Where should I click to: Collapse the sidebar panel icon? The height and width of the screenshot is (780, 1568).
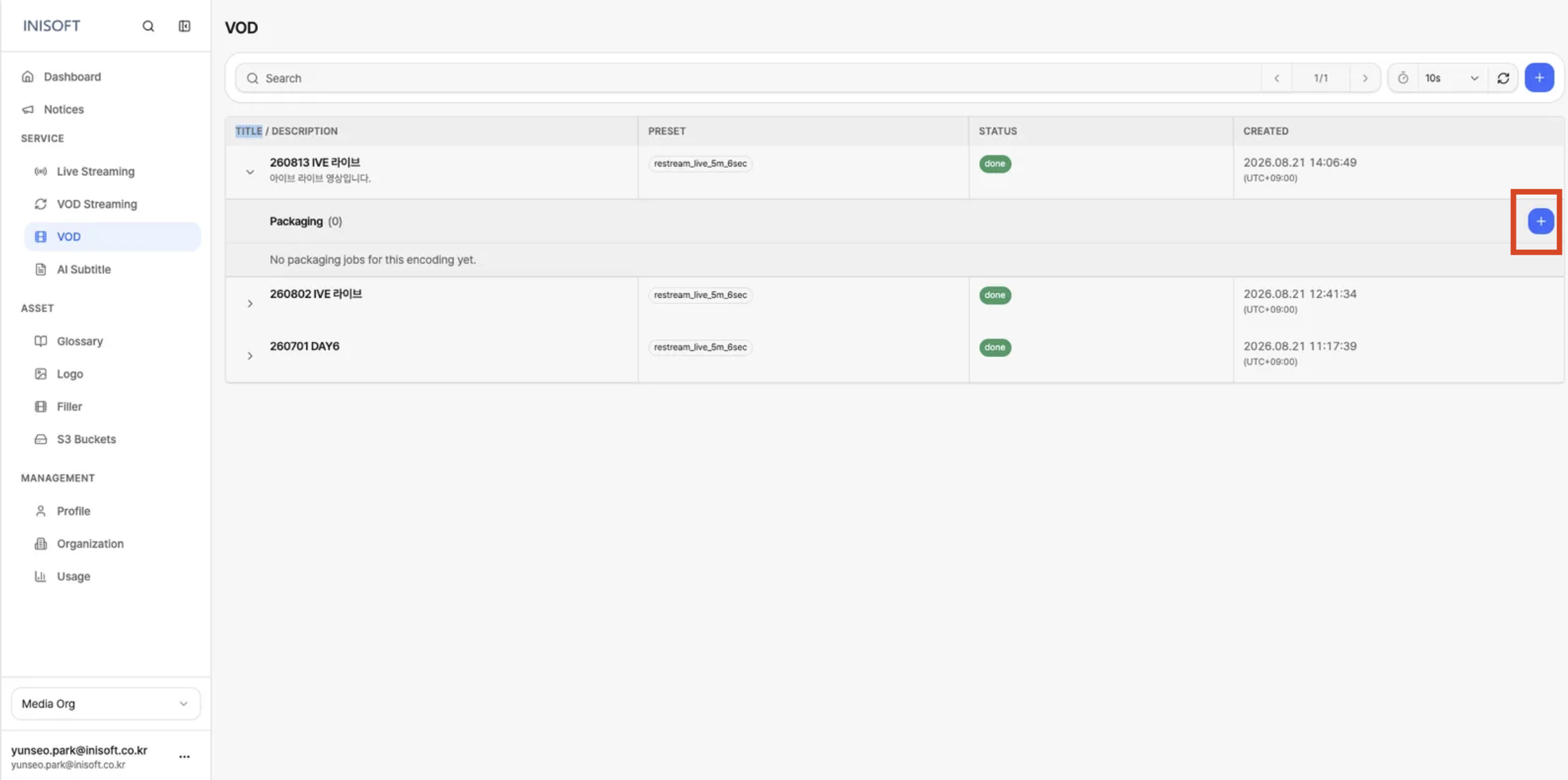(x=184, y=26)
